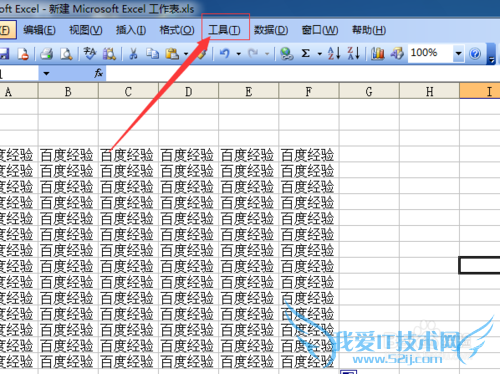Viewport: 500px width, 374px height.
Task: Click the Print icon
Action: click(x=47, y=54)
